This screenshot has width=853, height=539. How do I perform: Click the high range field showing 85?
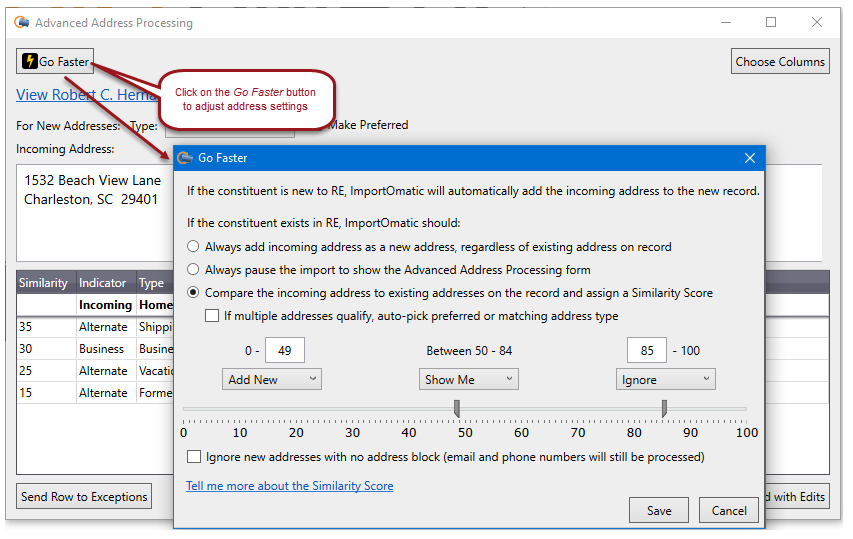pos(646,350)
